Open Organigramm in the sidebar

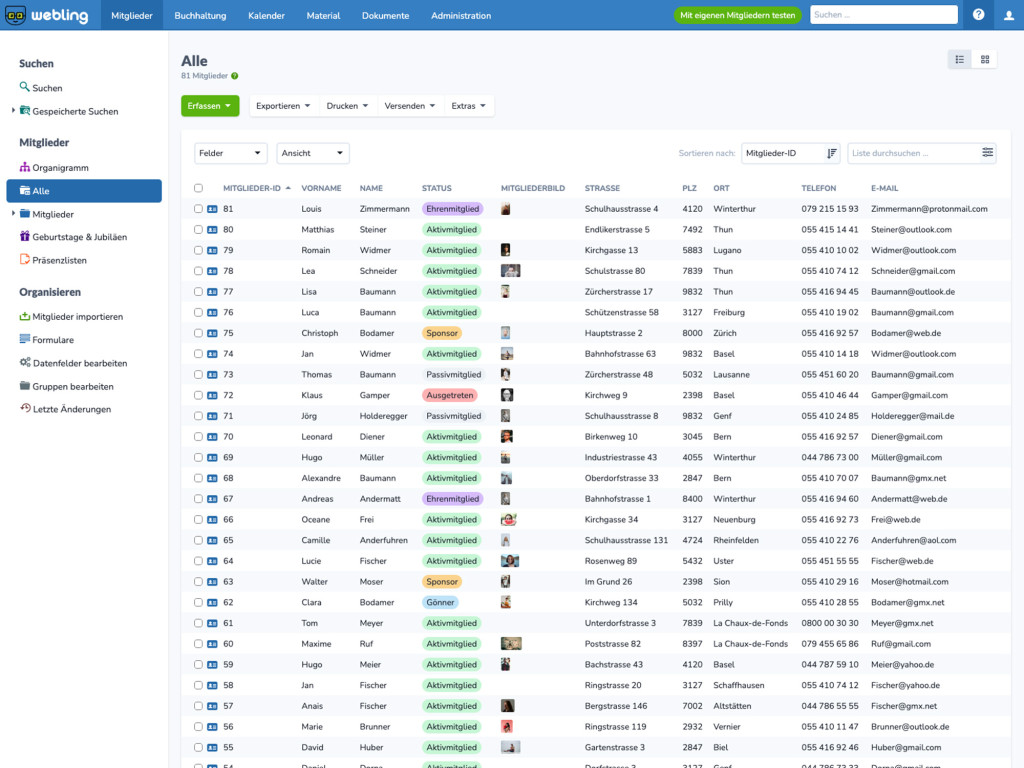61,167
